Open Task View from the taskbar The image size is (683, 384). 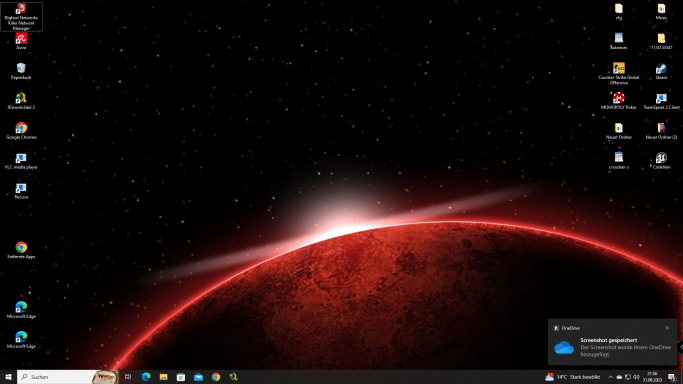128,377
